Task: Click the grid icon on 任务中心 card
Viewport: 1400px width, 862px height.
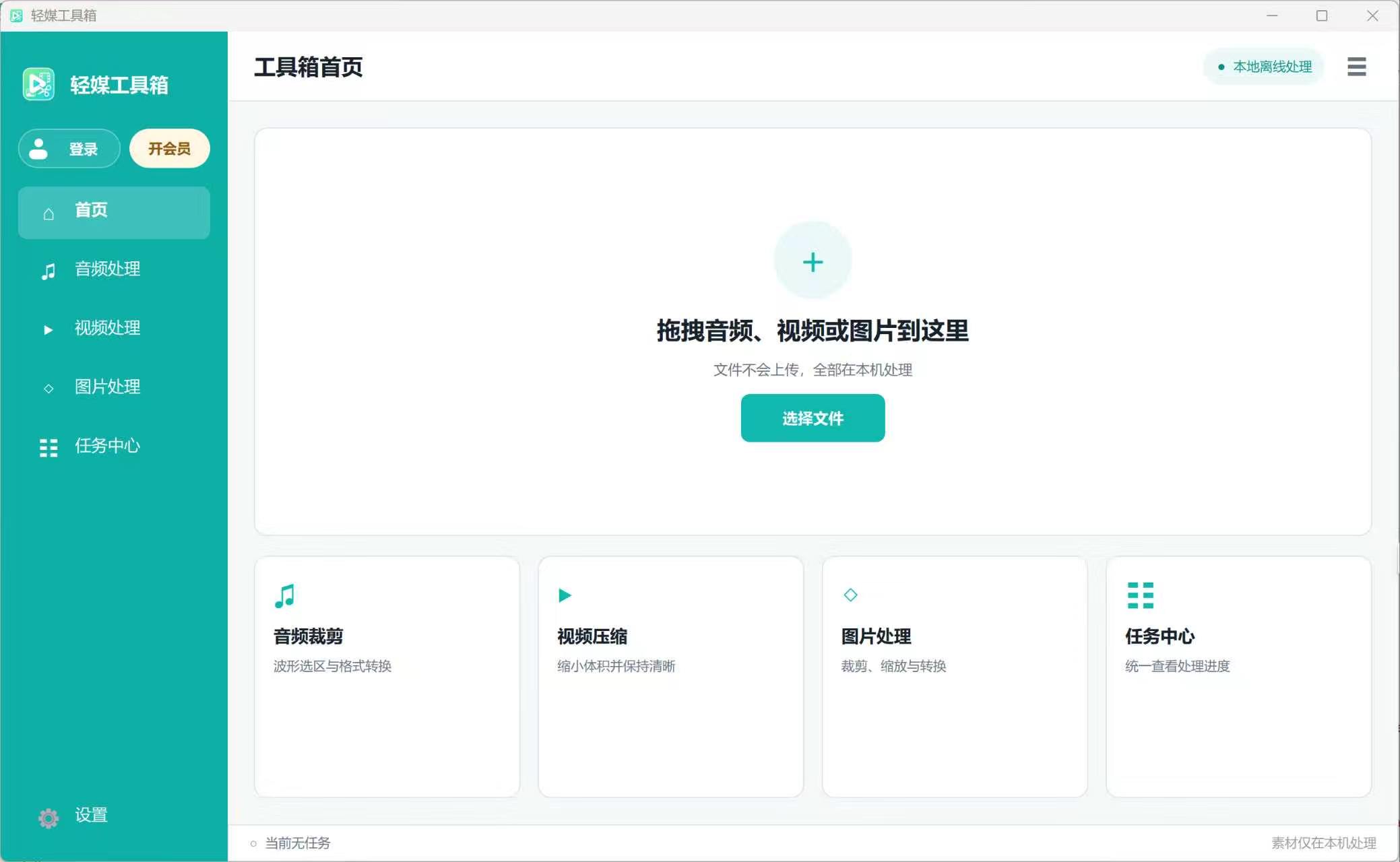Action: point(1140,595)
